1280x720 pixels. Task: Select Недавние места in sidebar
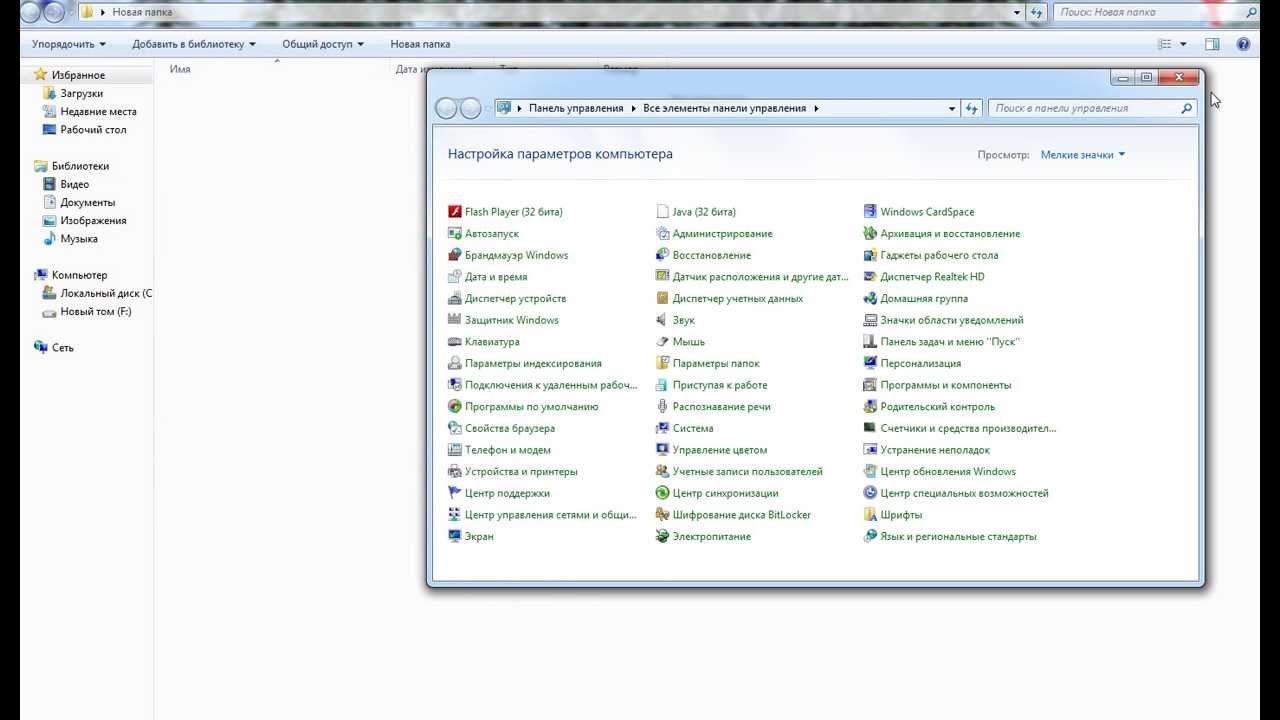98,112
